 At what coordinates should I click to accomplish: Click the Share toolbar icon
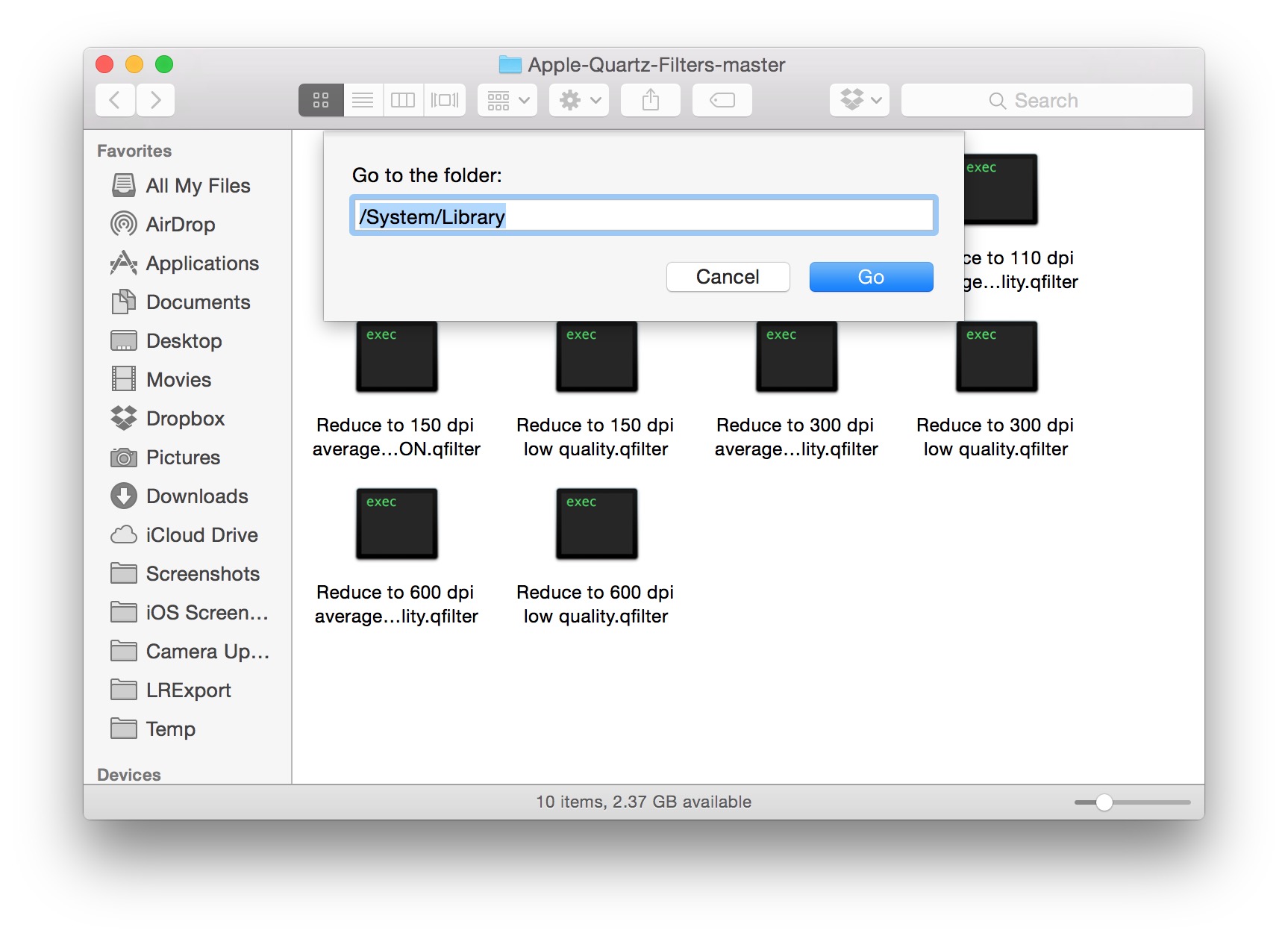point(650,100)
